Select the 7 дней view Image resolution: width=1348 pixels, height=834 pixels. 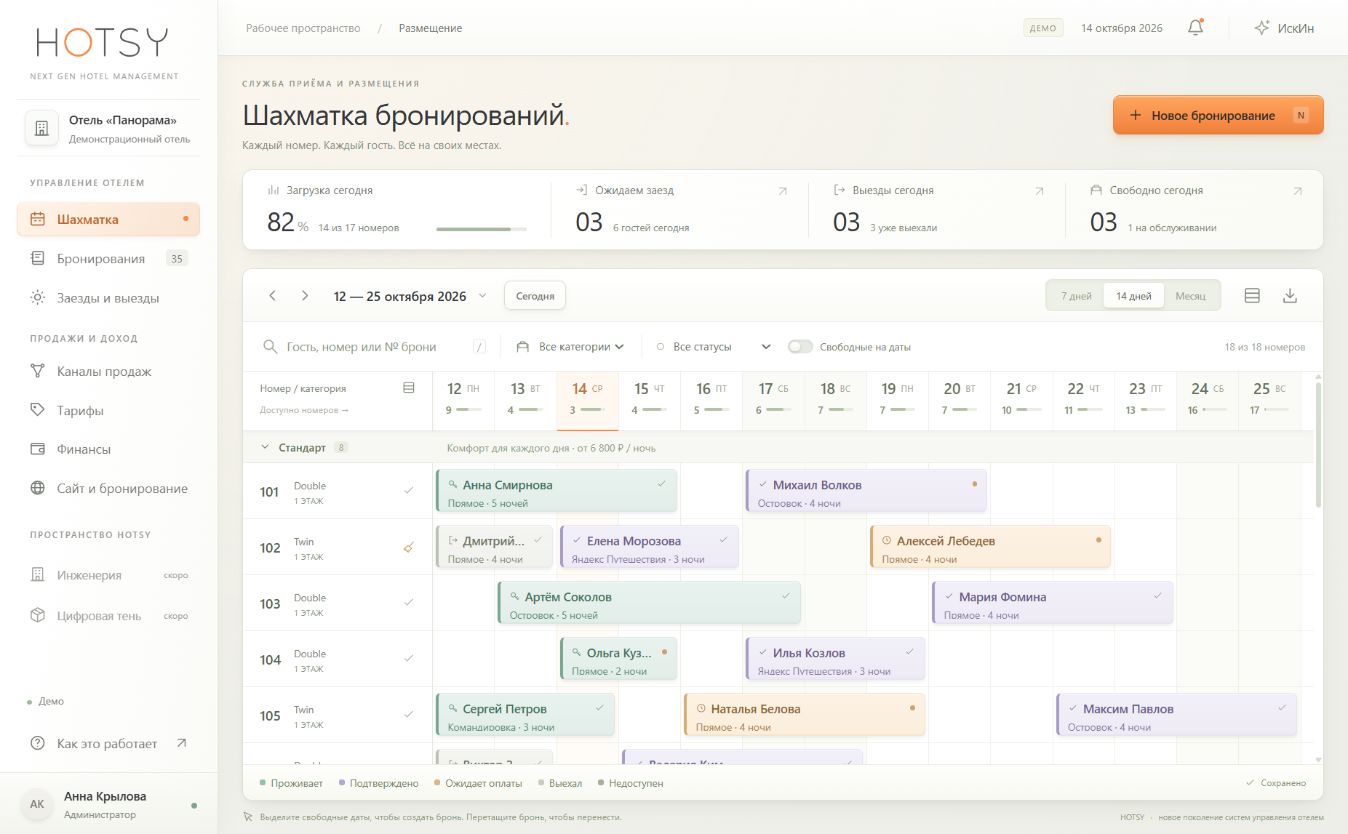point(1076,296)
